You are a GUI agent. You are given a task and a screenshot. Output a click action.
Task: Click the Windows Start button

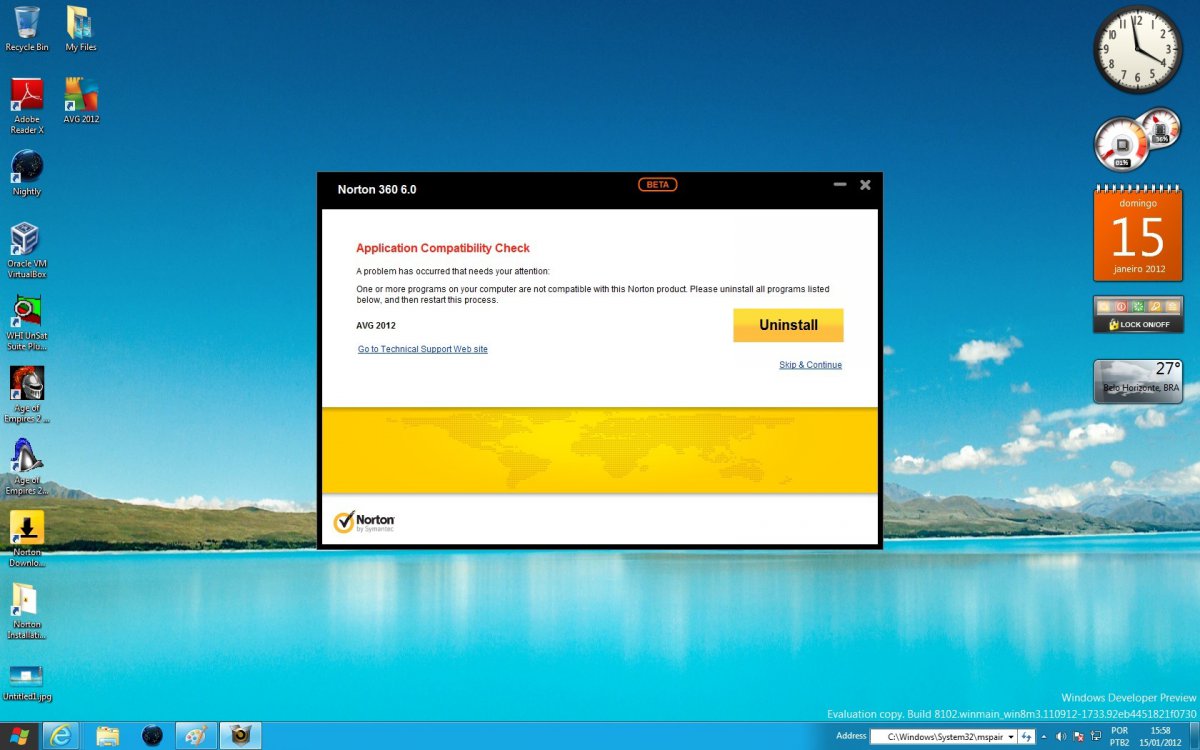click(19, 736)
